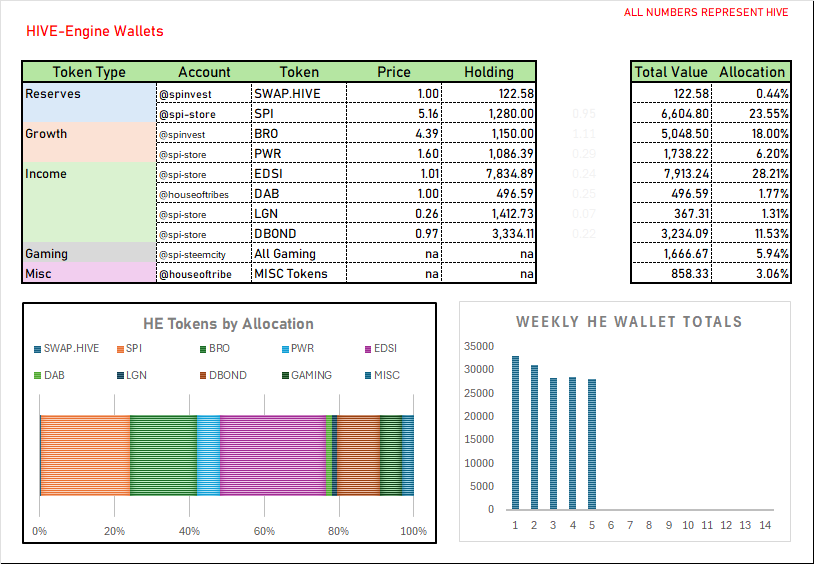
Task: Select the week 2 bar in weekly totals
Action: [535, 437]
